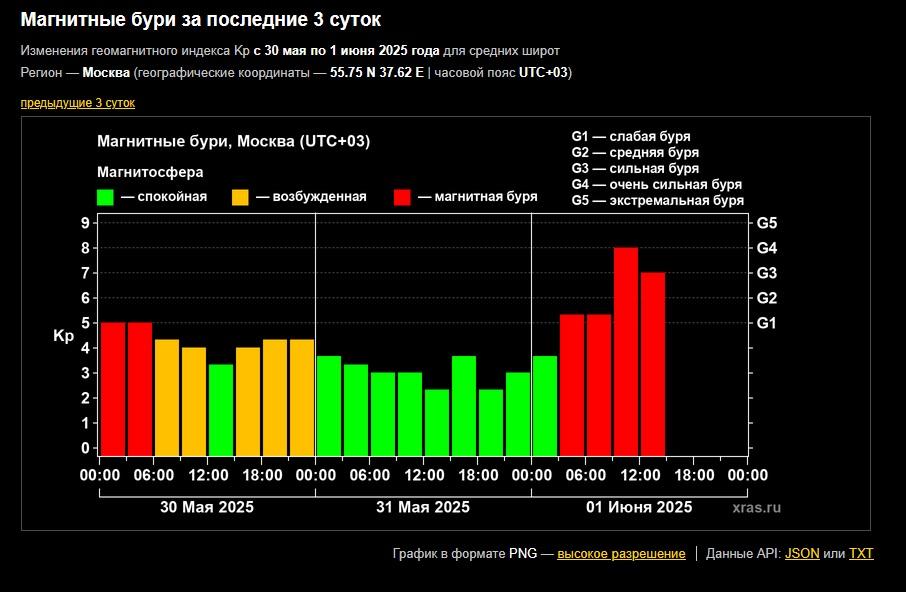
Task: Open the "высокое разрешение" PNG link
Action: (x=621, y=553)
